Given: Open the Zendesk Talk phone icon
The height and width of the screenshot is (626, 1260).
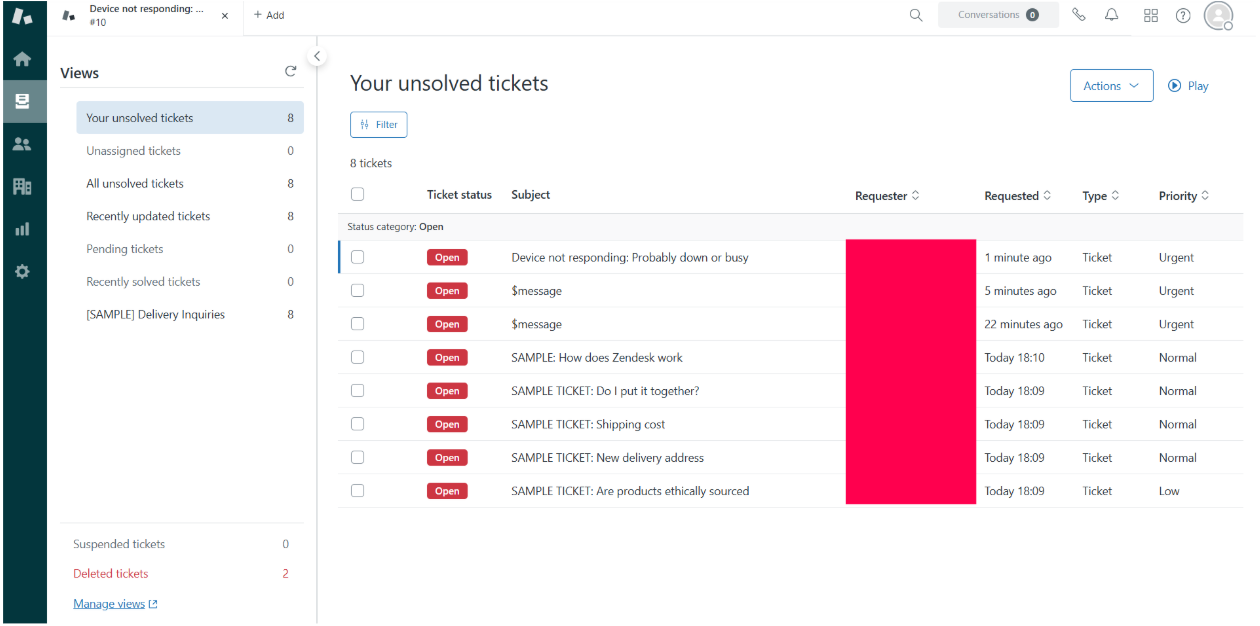Looking at the screenshot, I should (x=1079, y=15).
